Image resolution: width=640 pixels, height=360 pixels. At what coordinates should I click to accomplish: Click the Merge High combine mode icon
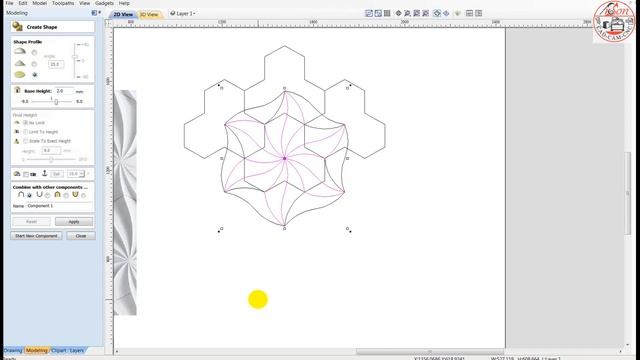click(x=57, y=195)
